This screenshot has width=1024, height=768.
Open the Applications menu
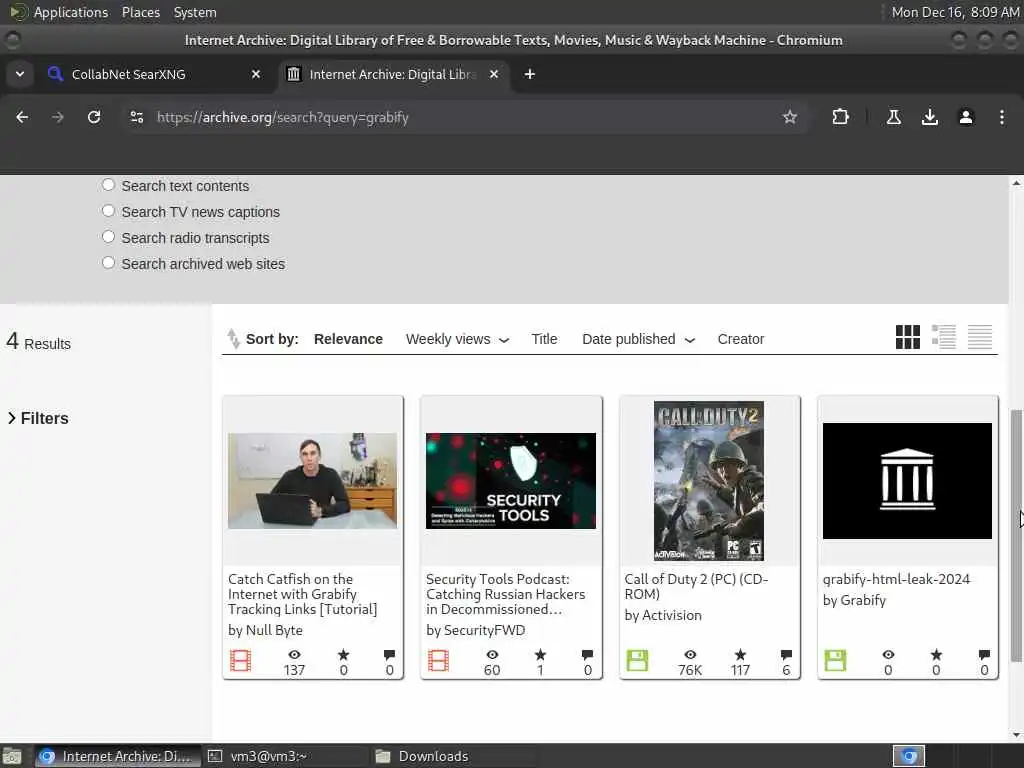pos(71,12)
